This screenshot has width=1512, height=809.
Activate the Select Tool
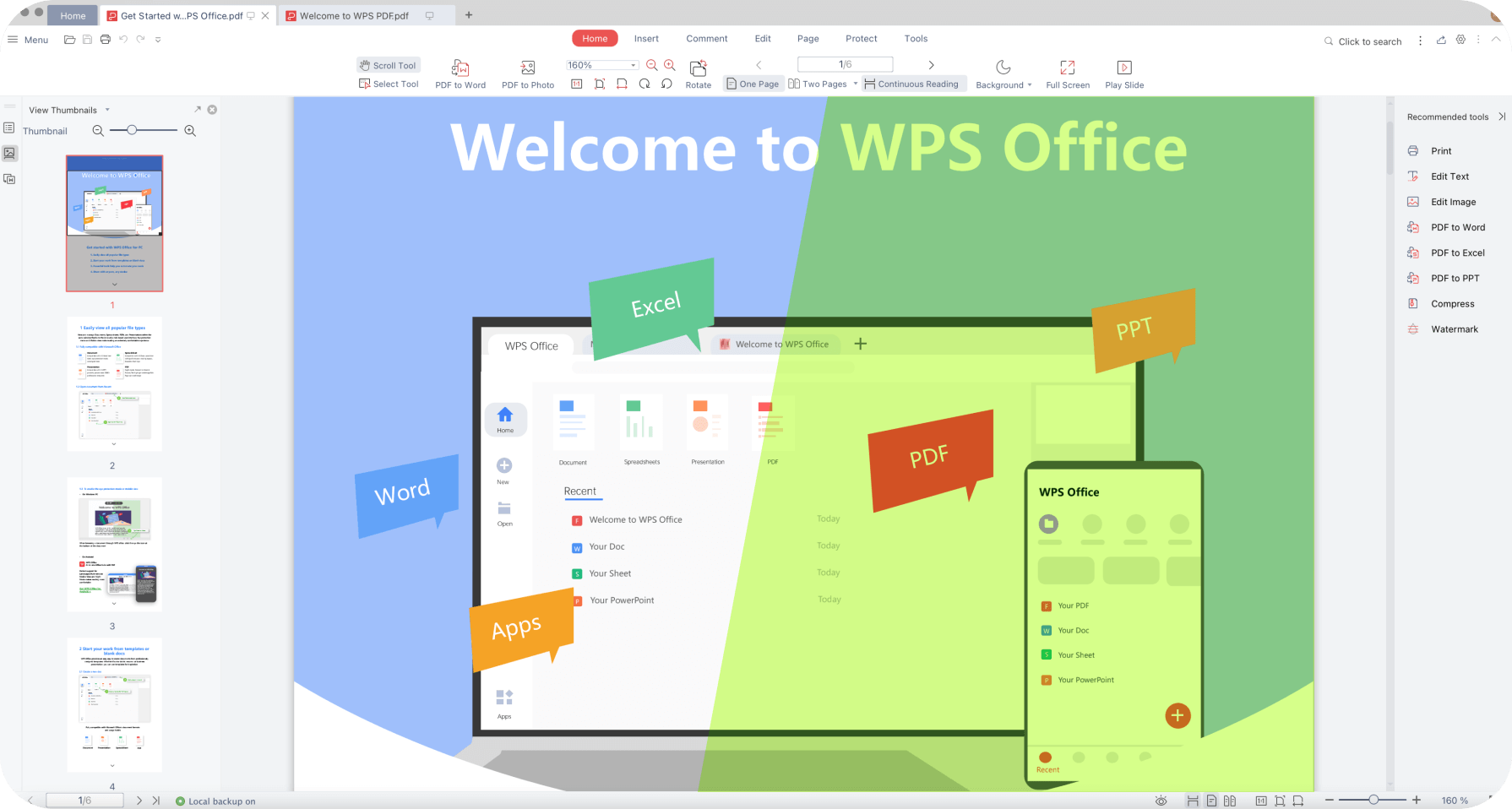[389, 84]
